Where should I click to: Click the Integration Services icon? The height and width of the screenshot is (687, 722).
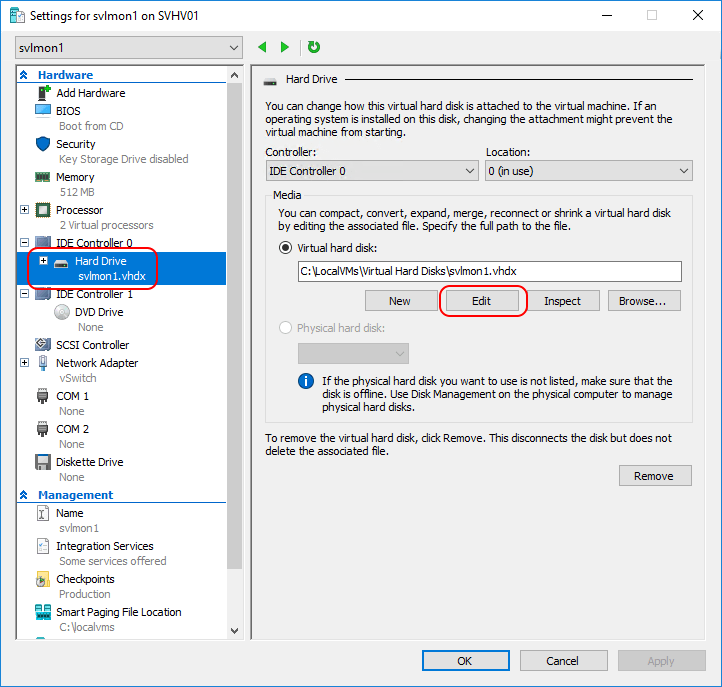pyautogui.click(x=43, y=546)
